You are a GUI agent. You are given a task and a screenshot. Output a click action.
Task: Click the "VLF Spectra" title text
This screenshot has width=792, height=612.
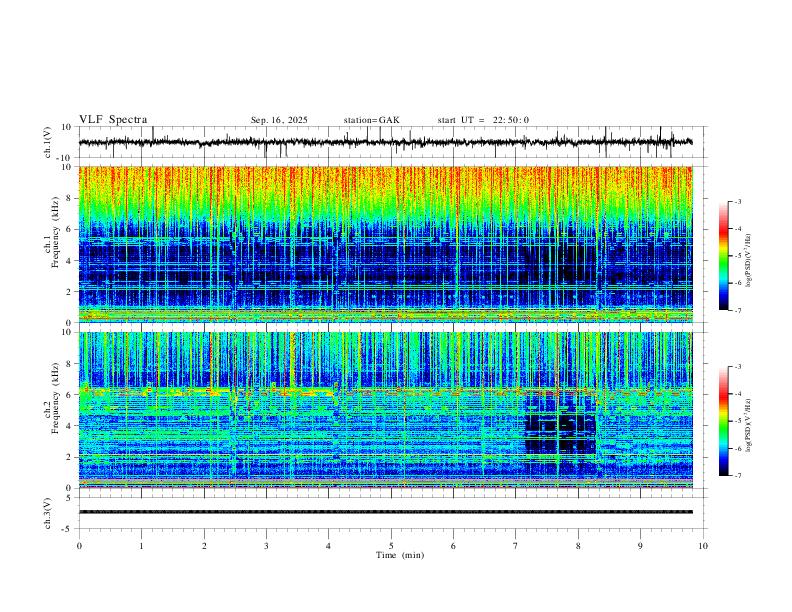tap(113, 120)
